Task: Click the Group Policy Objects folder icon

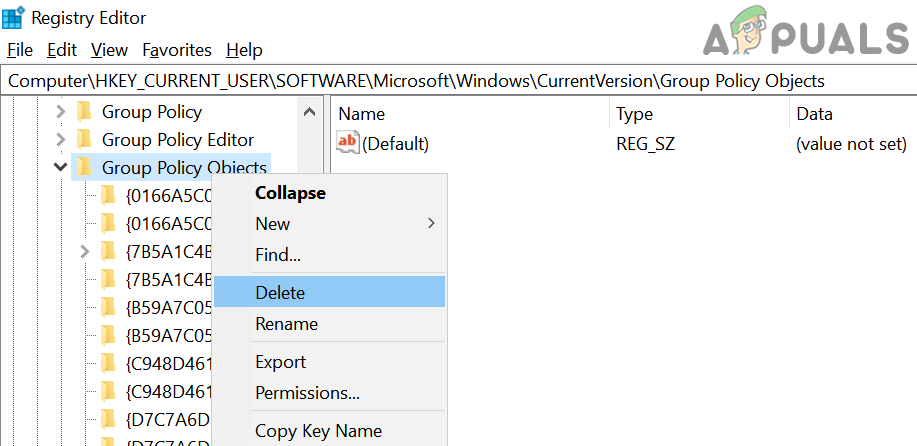Action: pyautogui.click(x=85, y=168)
